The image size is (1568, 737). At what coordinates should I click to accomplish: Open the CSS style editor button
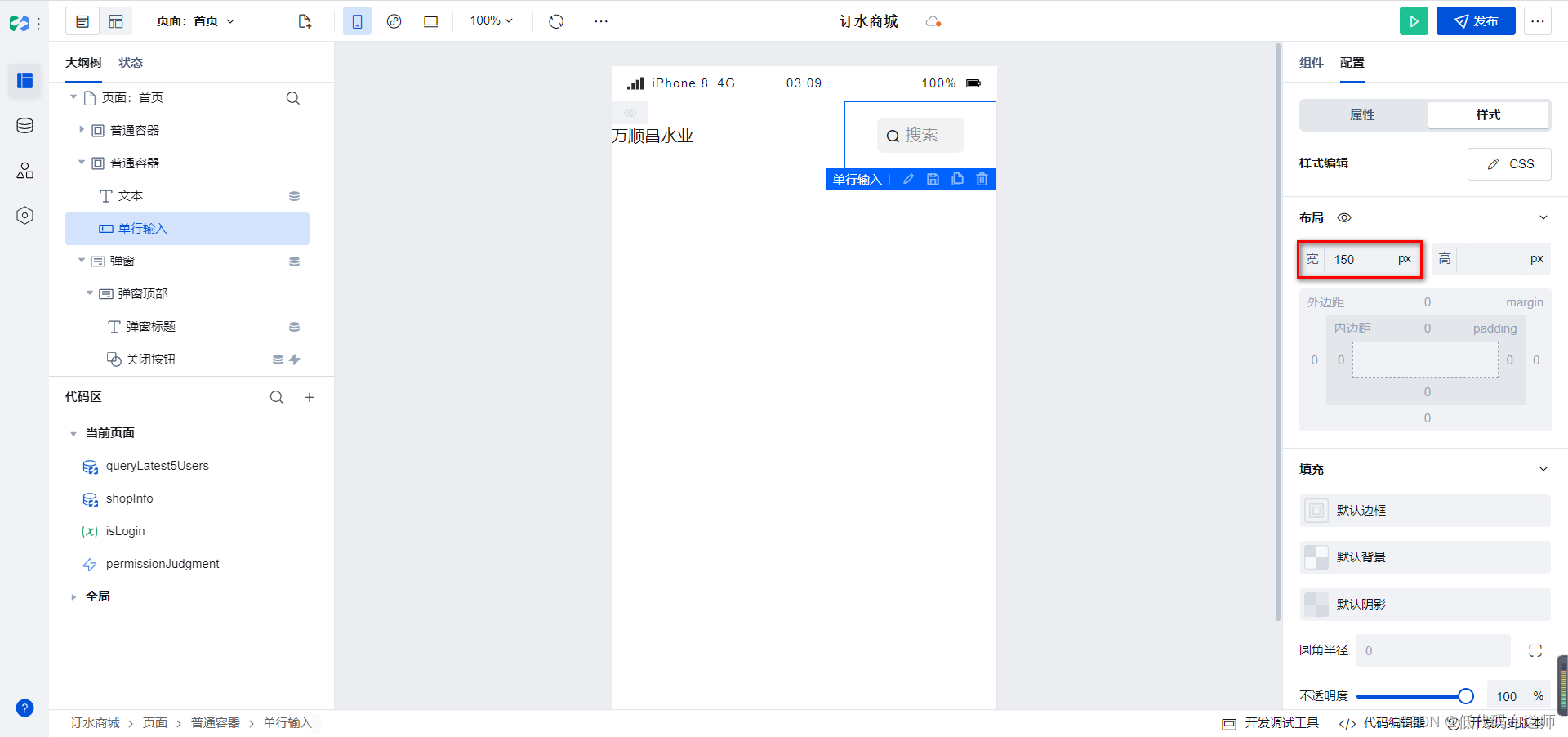tap(1509, 164)
